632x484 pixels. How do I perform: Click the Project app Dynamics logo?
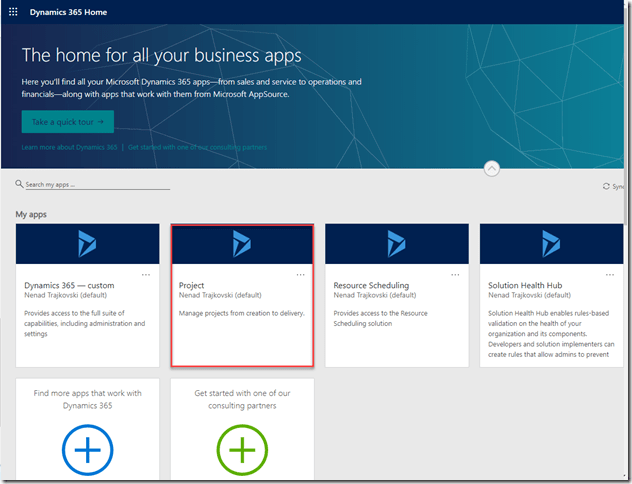click(x=242, y=244)
